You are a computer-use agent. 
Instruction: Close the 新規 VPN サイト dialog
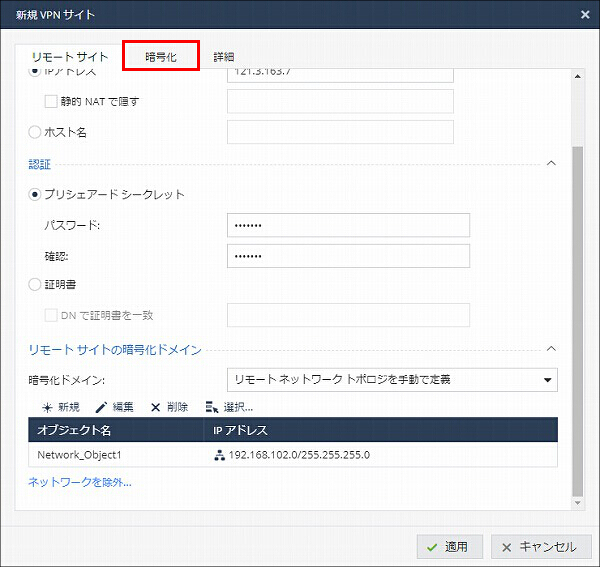coord(585,15)
